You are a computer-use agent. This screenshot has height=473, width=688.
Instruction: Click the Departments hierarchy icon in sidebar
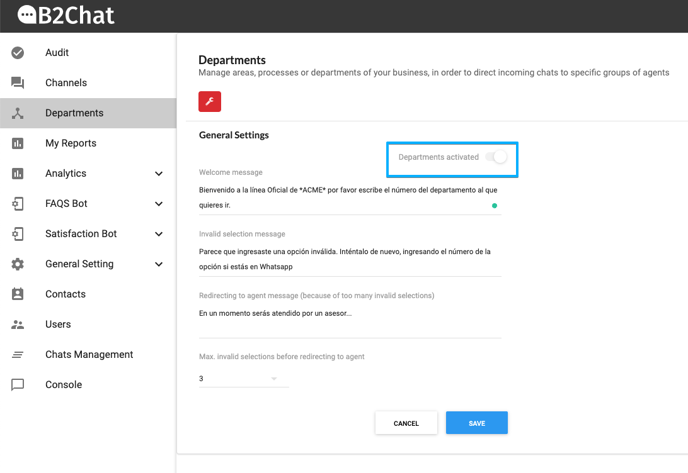tap(18, 113)
